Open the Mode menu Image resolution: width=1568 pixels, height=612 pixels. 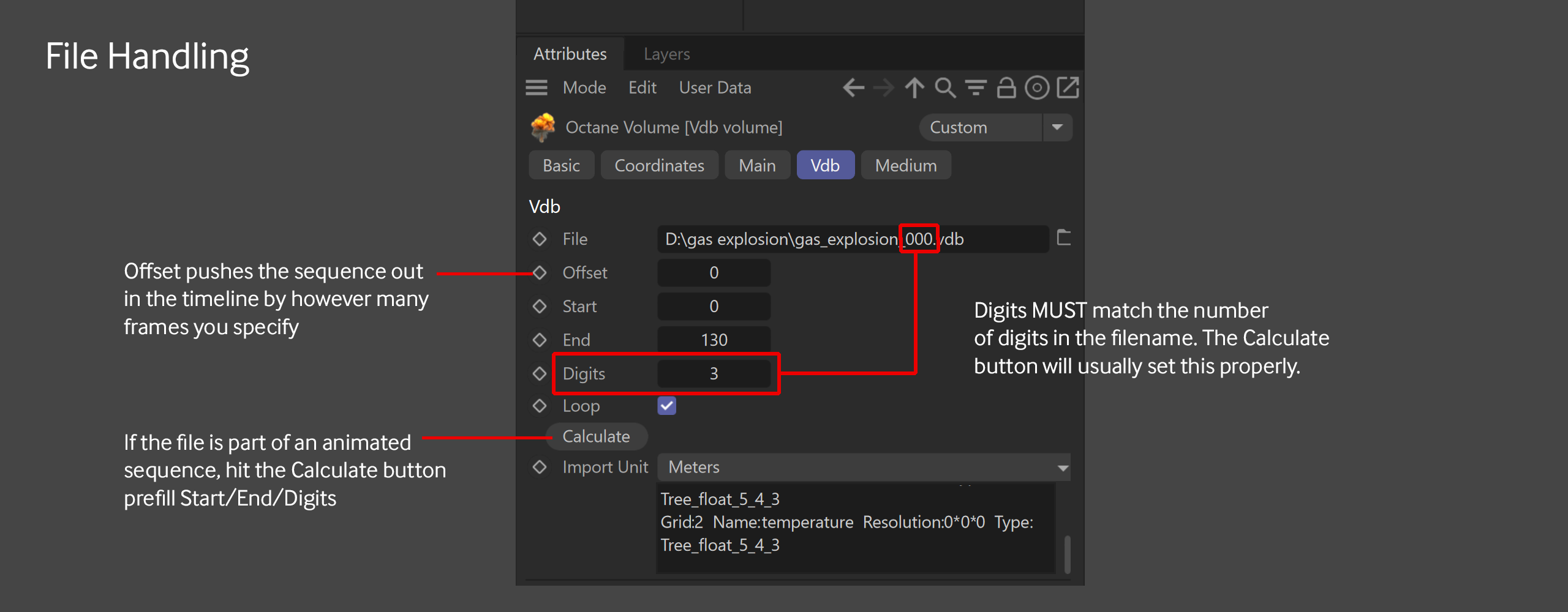[x=584, y=88]
